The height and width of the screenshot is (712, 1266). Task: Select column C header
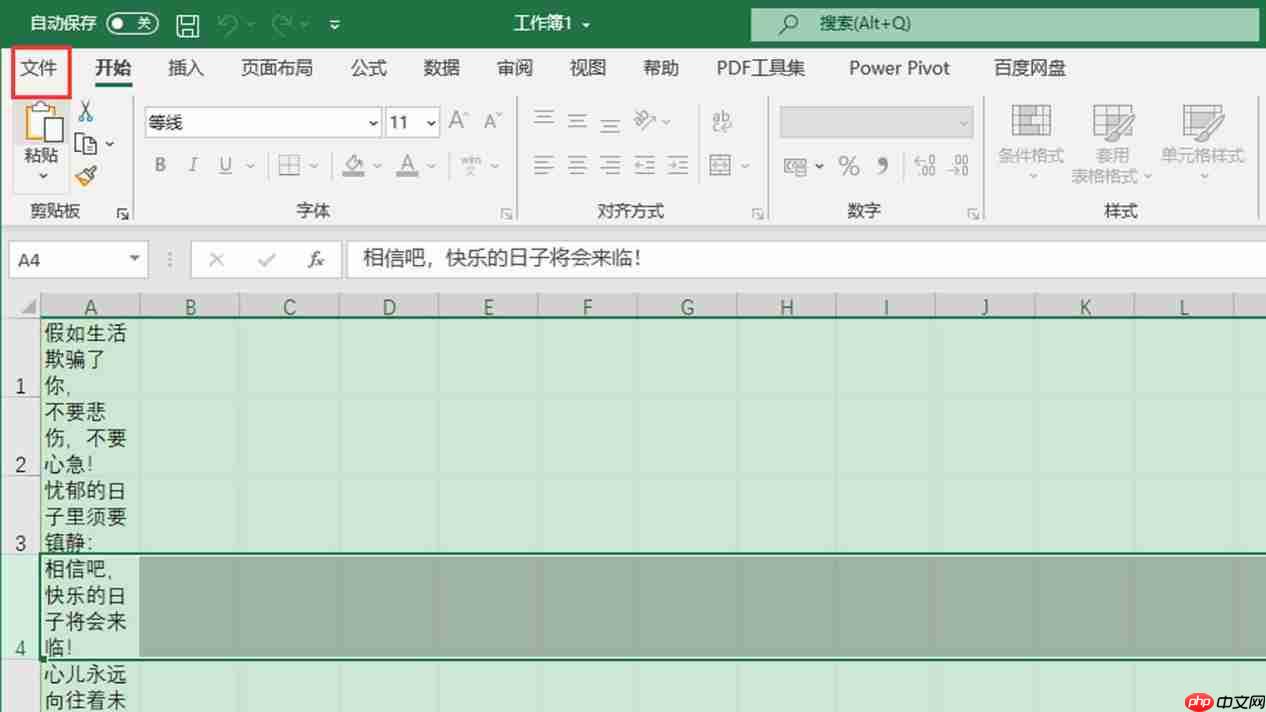tap(289, 307)
